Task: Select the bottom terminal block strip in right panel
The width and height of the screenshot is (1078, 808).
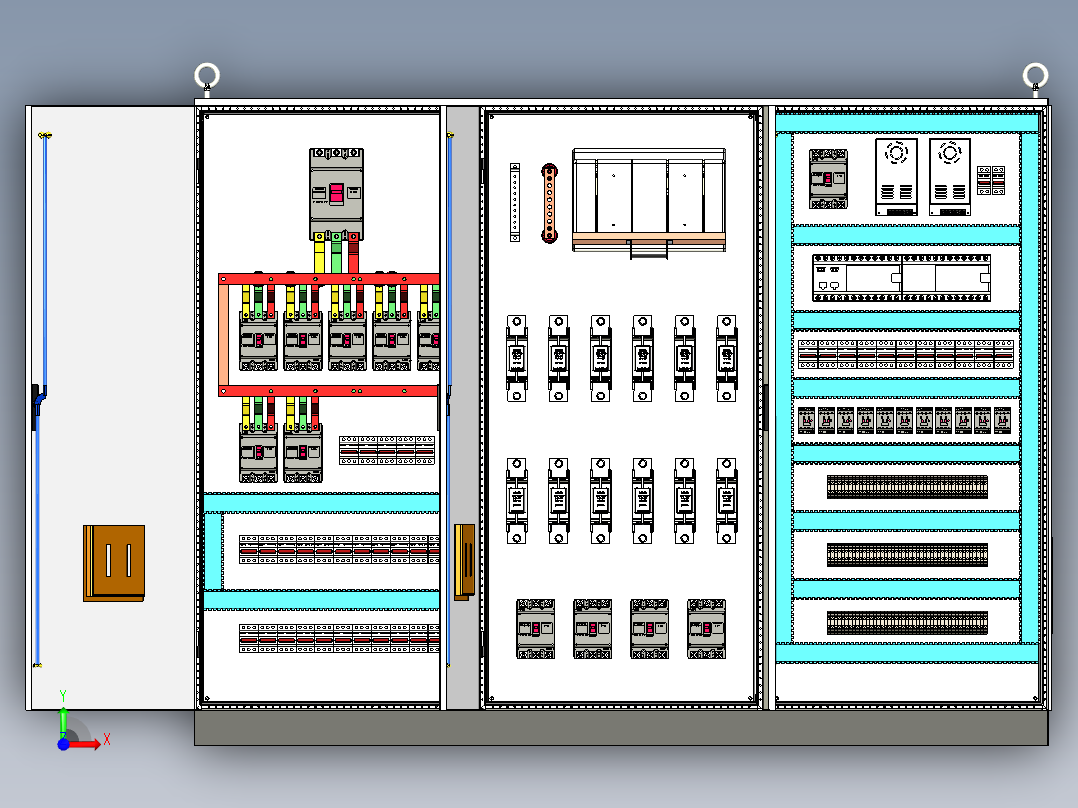Action: pyautogui.click(x=908, y=623)
